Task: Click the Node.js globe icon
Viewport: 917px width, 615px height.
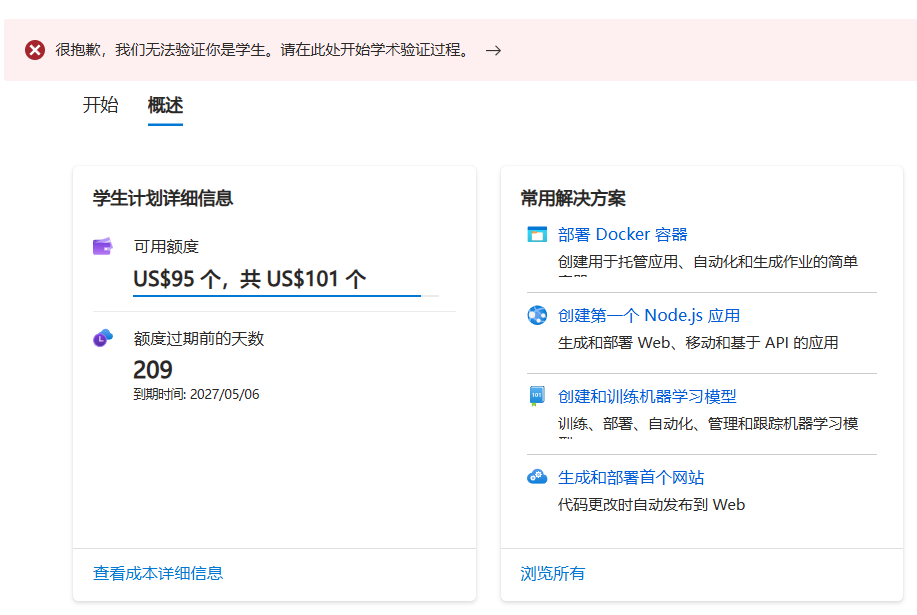Action: click(x=537, y=315)
